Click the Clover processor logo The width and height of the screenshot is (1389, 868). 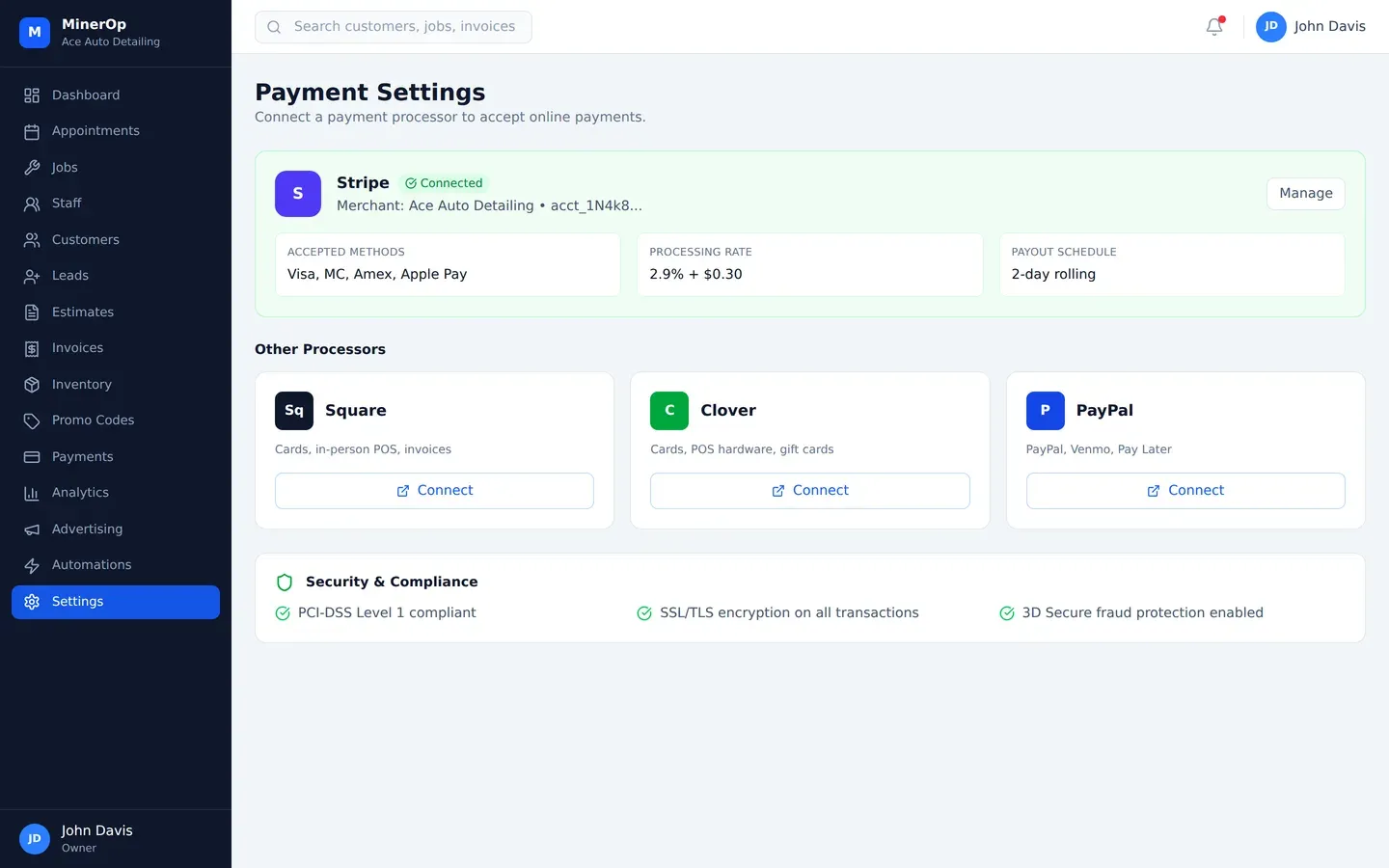669,411
